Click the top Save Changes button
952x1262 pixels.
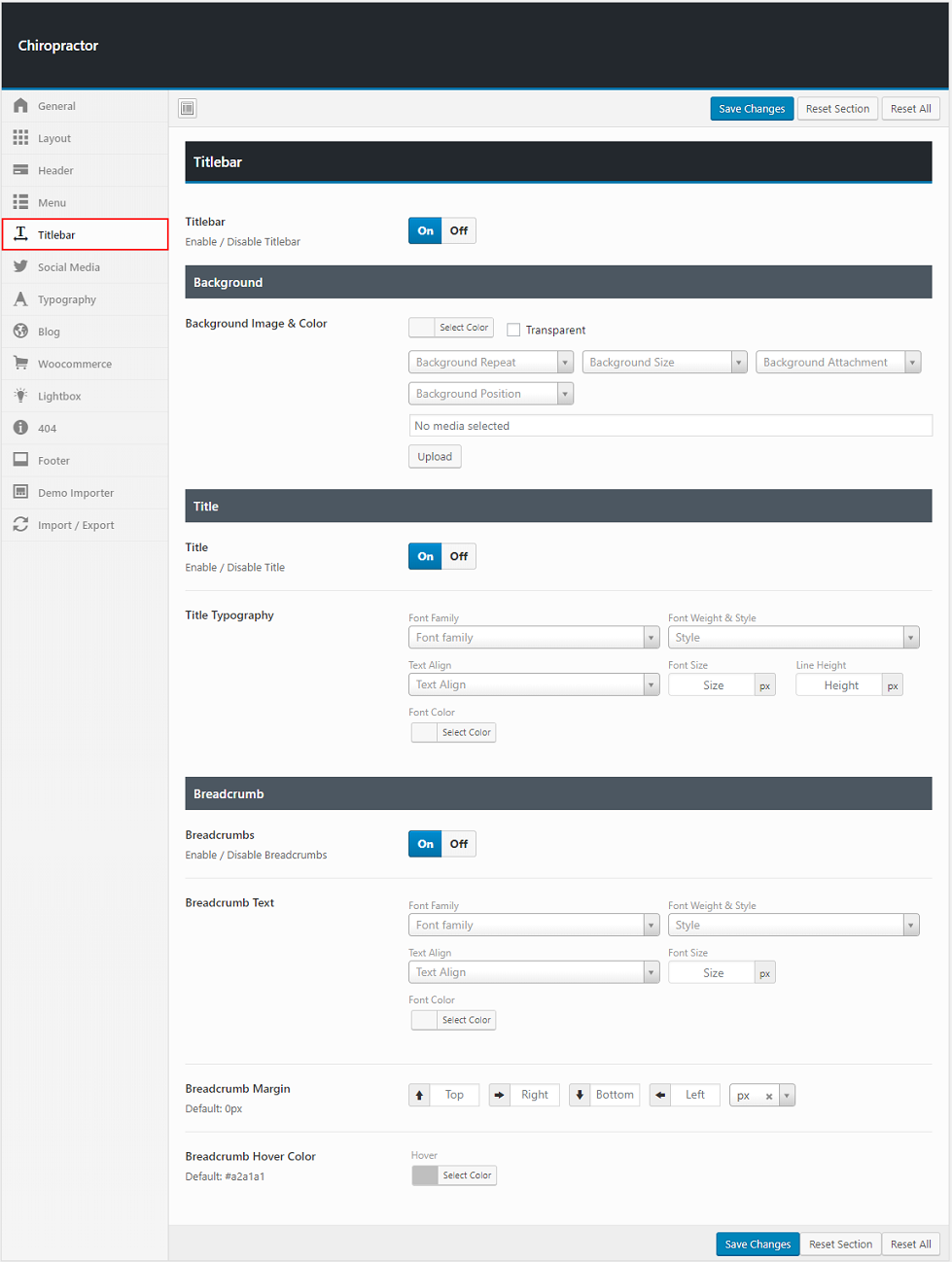(x=752, y=109)
